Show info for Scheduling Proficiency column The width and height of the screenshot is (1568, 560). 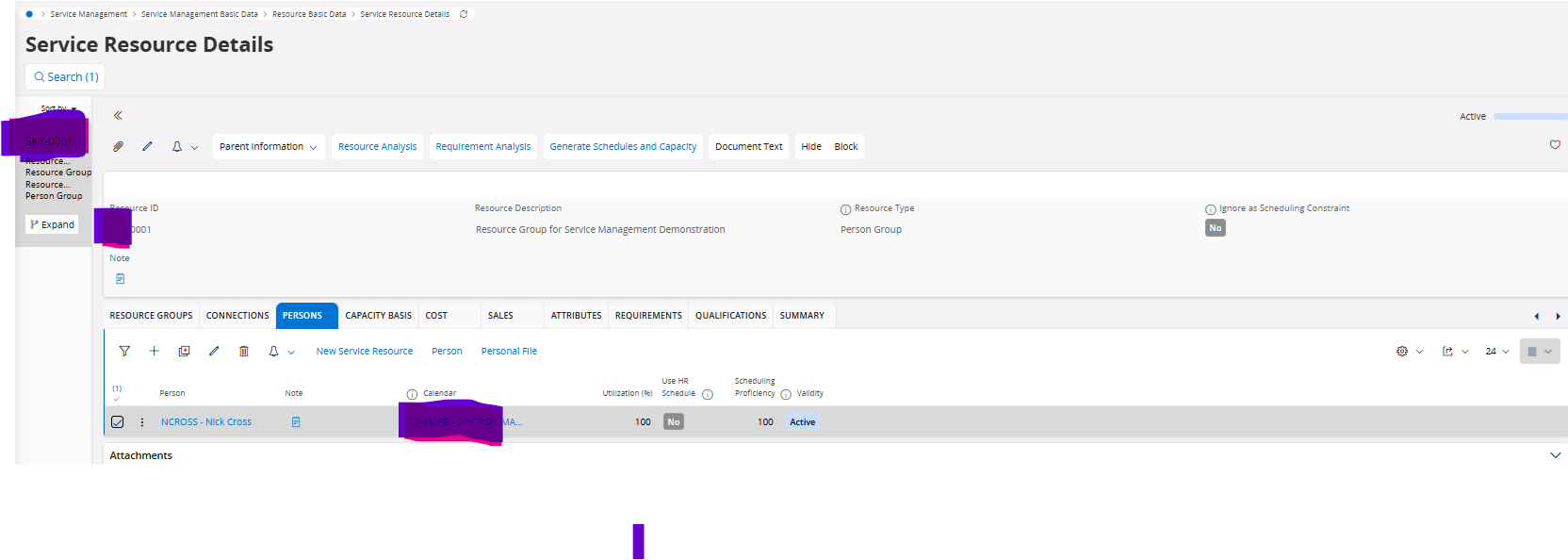[x=786, y=394]
